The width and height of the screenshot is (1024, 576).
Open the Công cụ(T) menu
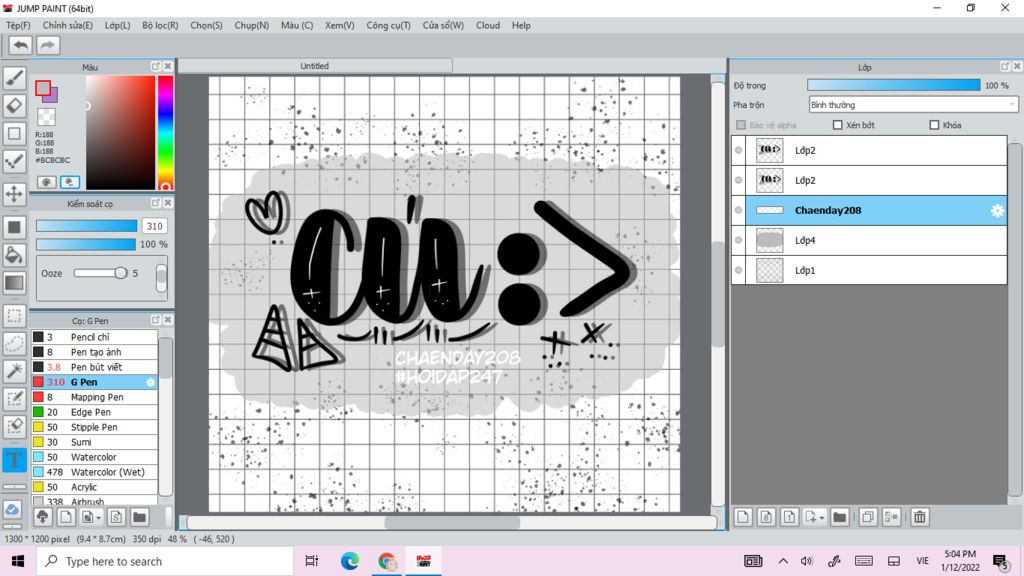pos(388,25)
